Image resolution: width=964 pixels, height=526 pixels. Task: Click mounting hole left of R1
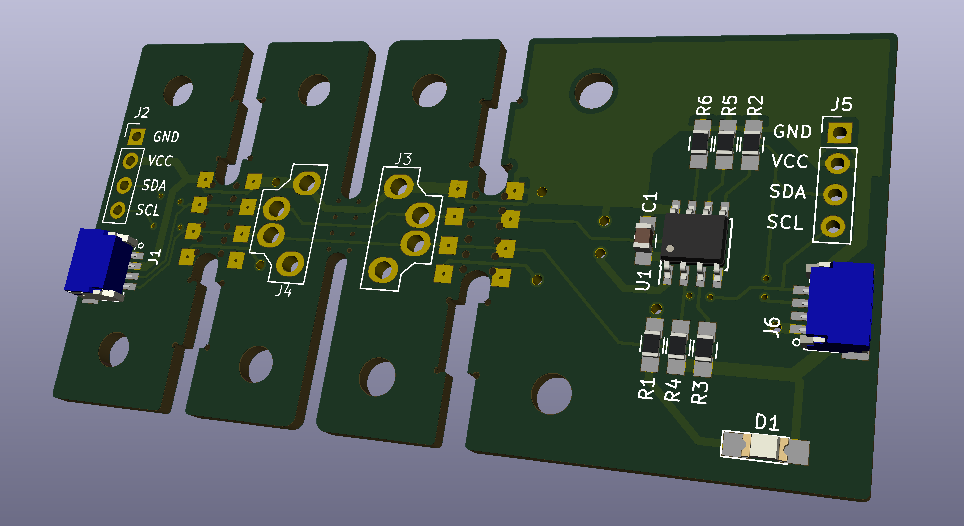(x=551, y=394)
